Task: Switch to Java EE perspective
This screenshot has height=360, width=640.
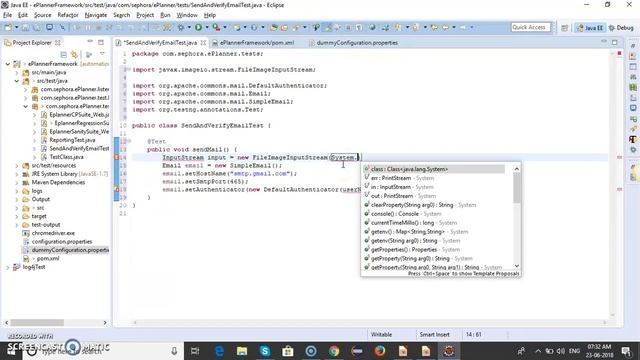Action: point(590,28)
